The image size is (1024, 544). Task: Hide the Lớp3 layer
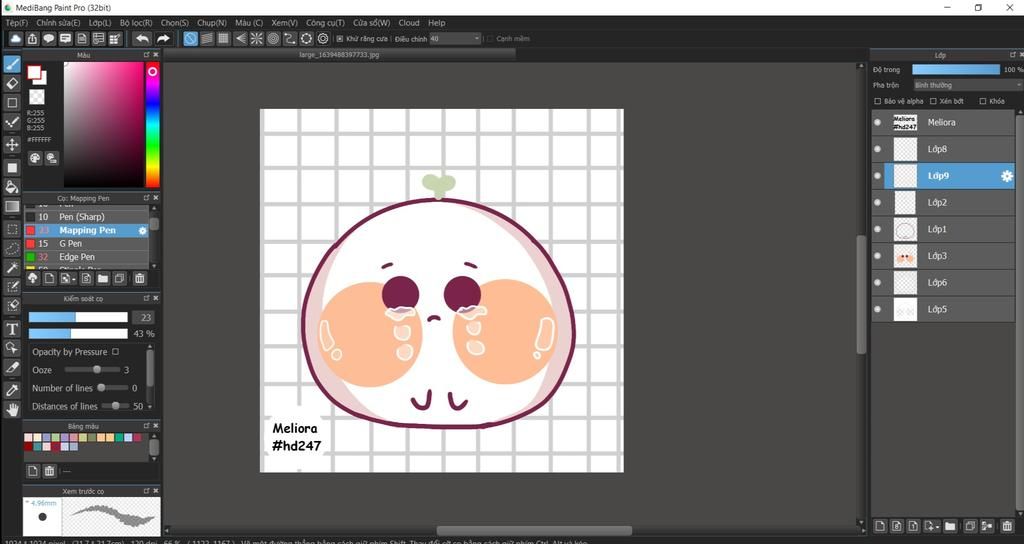point(877,256)
